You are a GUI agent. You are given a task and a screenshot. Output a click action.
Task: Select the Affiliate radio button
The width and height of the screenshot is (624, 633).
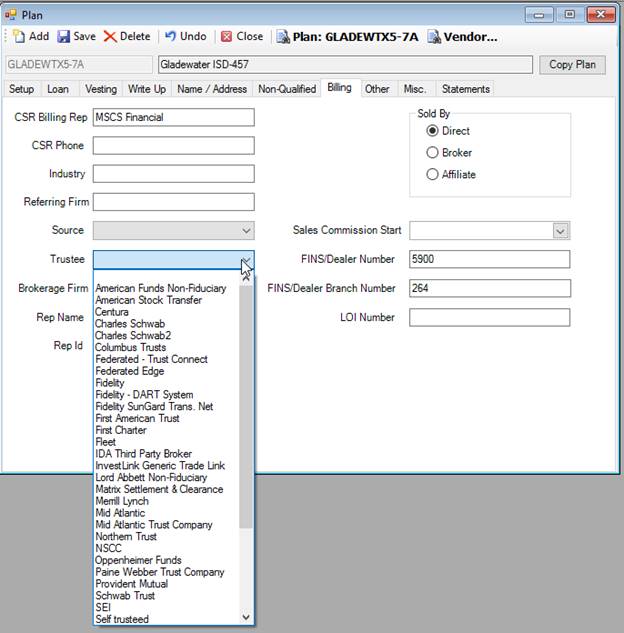(433, 175)
